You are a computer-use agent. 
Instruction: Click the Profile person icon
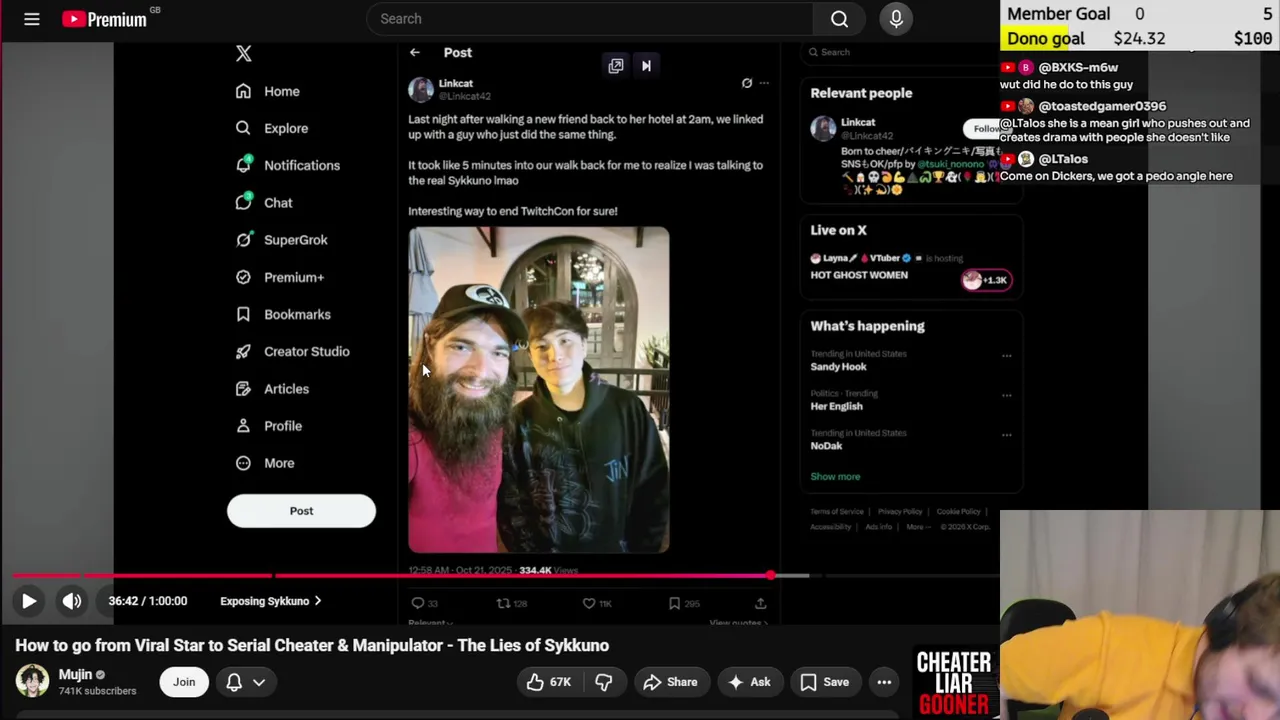click(243, 426)
